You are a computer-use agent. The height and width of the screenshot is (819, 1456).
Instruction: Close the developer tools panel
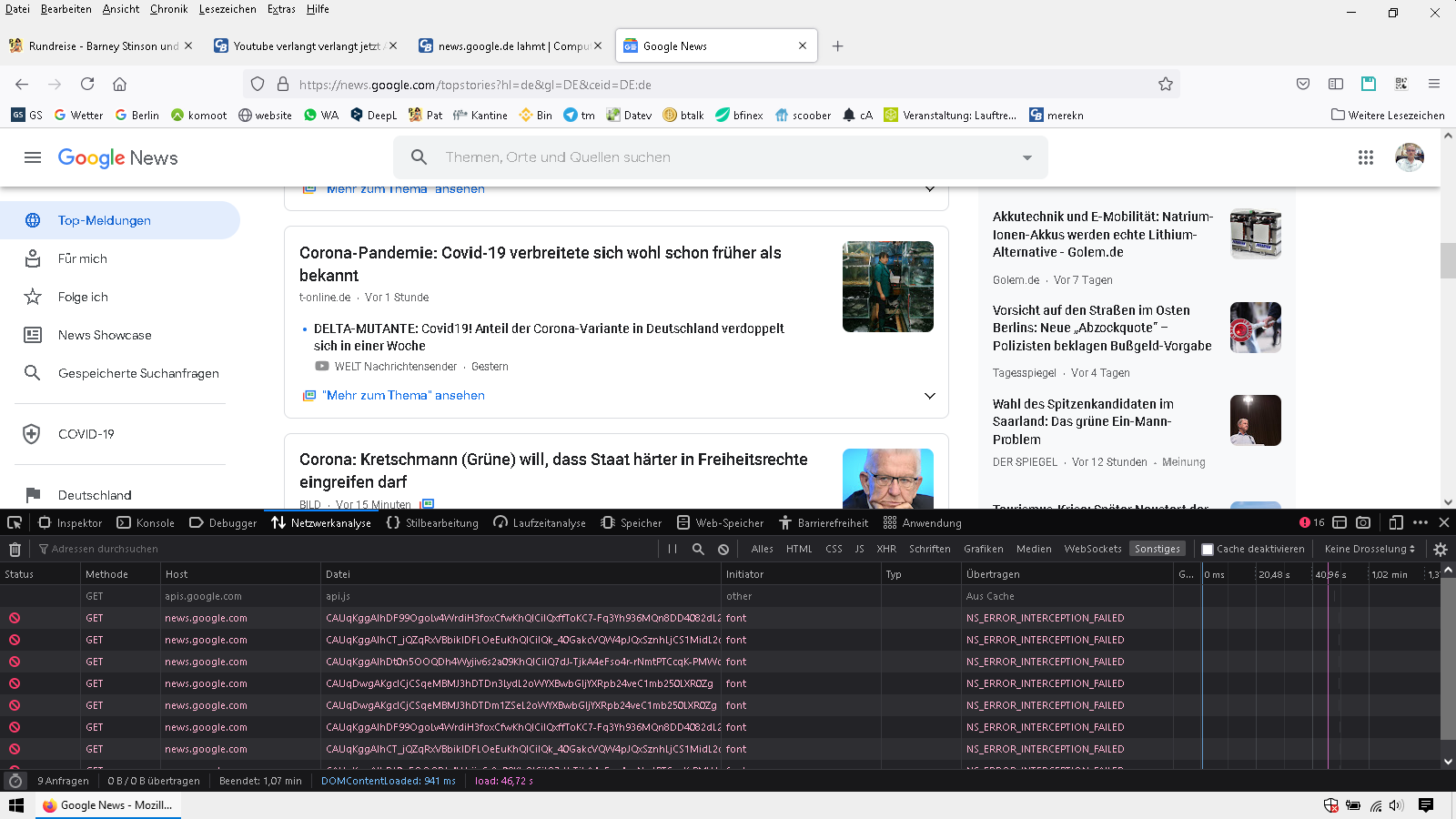pyautogui.click(x=1444, y=522)
